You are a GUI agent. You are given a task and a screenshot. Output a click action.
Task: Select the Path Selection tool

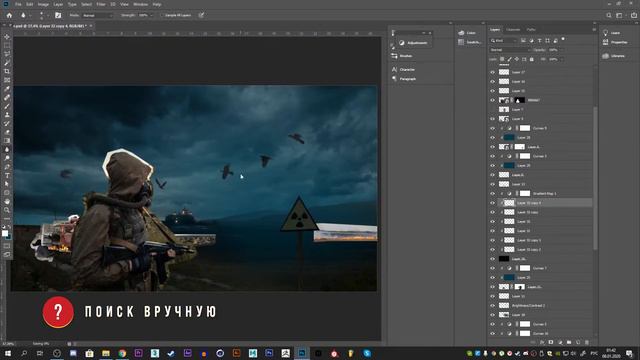pyautogui.click(x=7, y=184)
